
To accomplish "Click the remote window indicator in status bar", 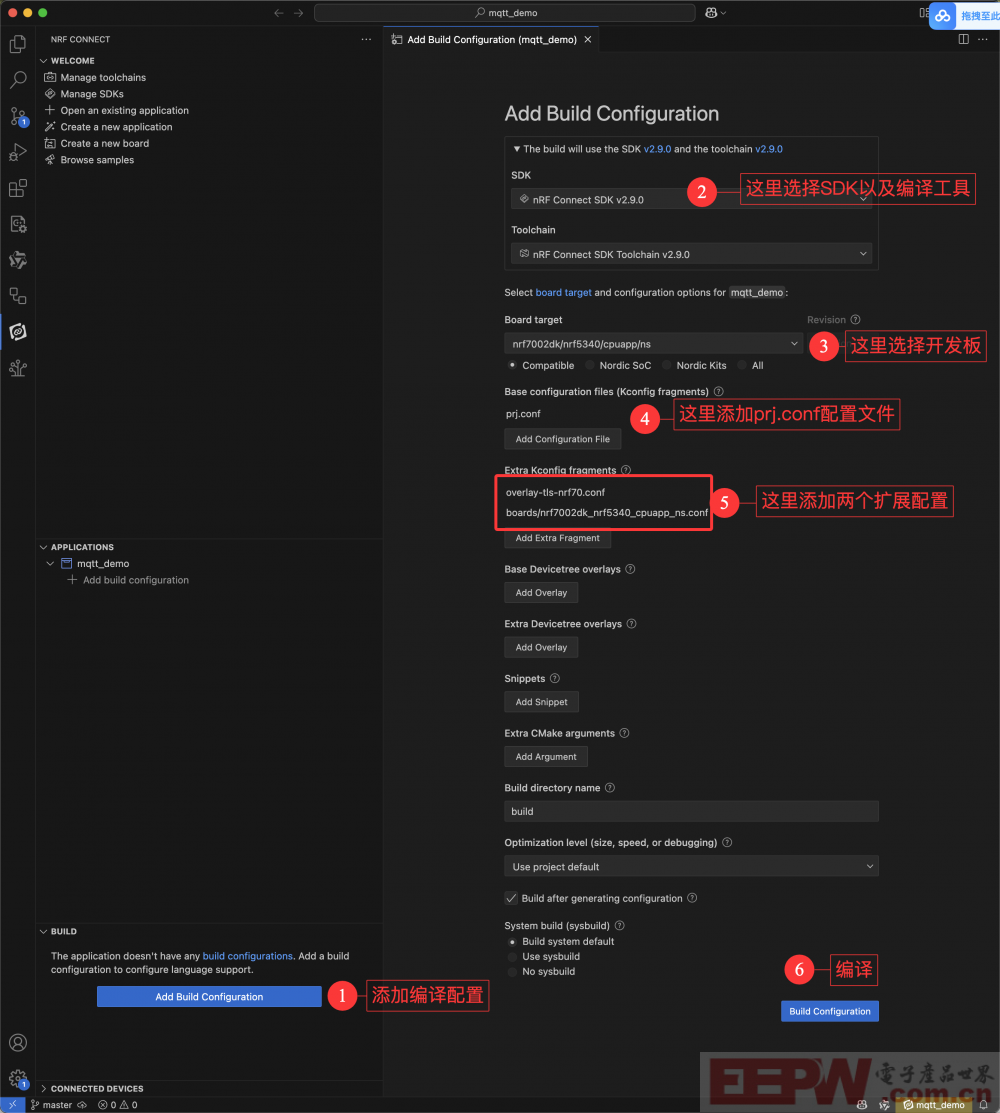I will 13,1104.
